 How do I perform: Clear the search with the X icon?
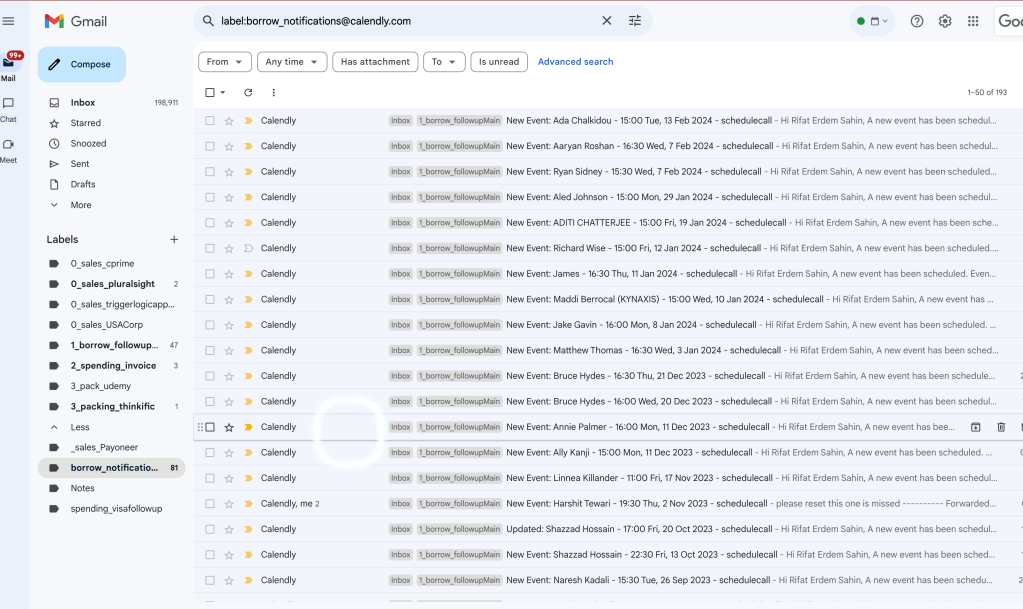pos(607,21)
